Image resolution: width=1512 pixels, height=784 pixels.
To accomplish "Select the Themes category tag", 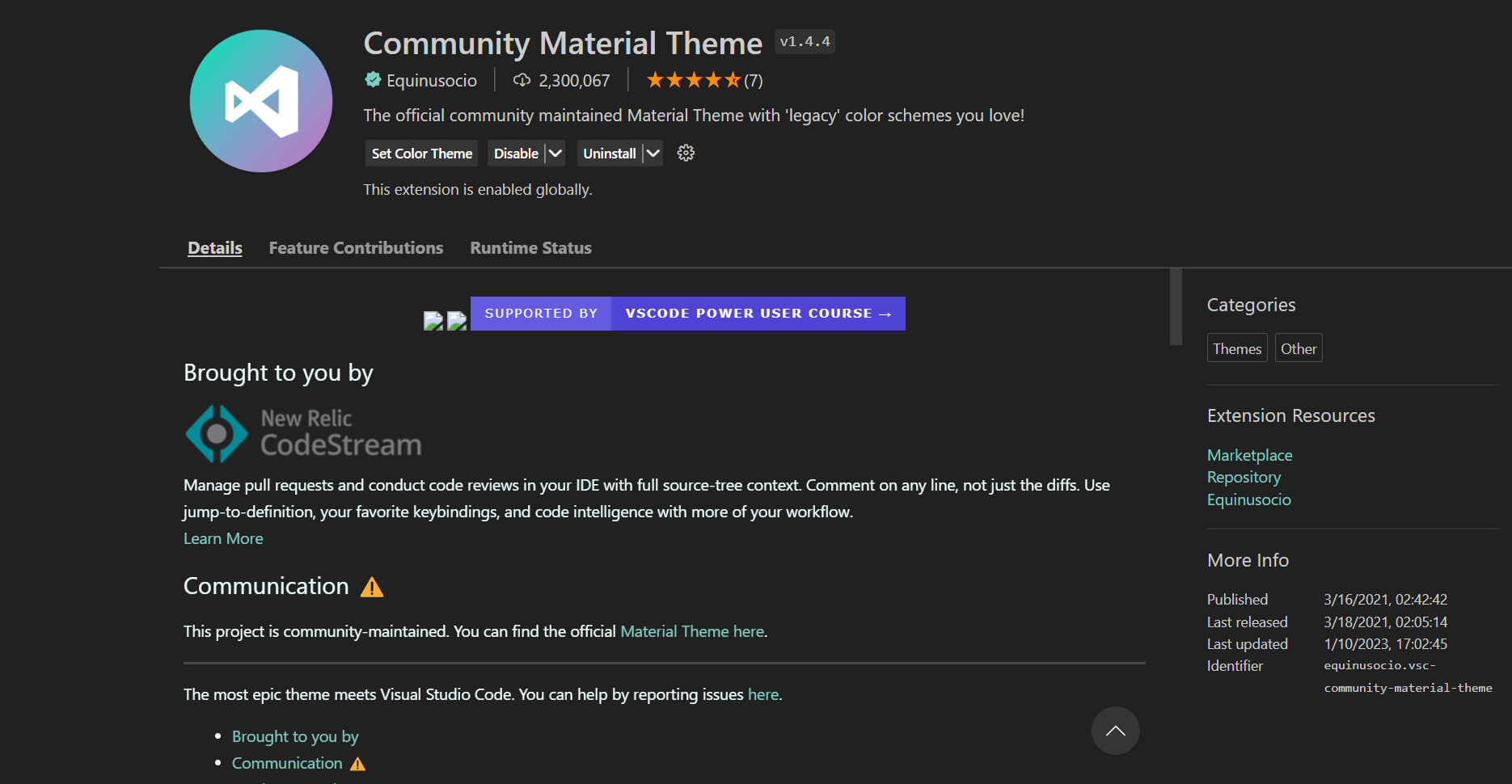I will (x=1237, y=348).
